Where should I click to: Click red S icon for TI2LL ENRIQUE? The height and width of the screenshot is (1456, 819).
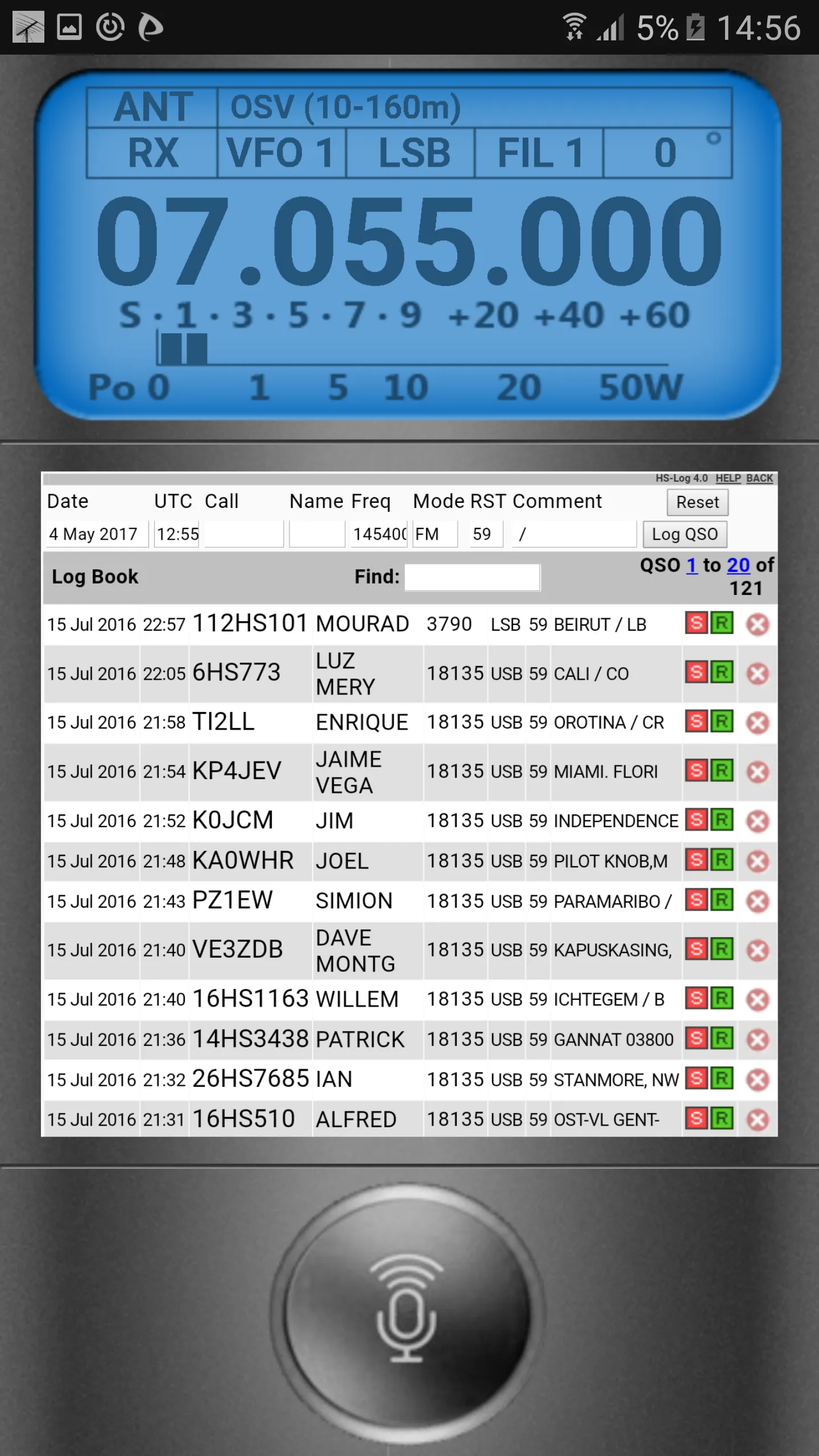pyautogui.click(x=696, y=722)
